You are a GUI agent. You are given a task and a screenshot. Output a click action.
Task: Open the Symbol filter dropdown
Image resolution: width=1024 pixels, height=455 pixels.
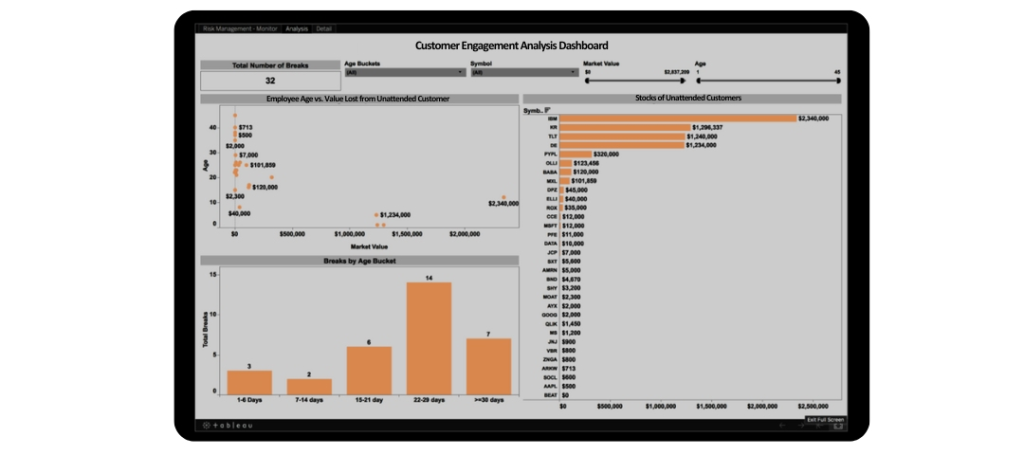coord(572,72)
